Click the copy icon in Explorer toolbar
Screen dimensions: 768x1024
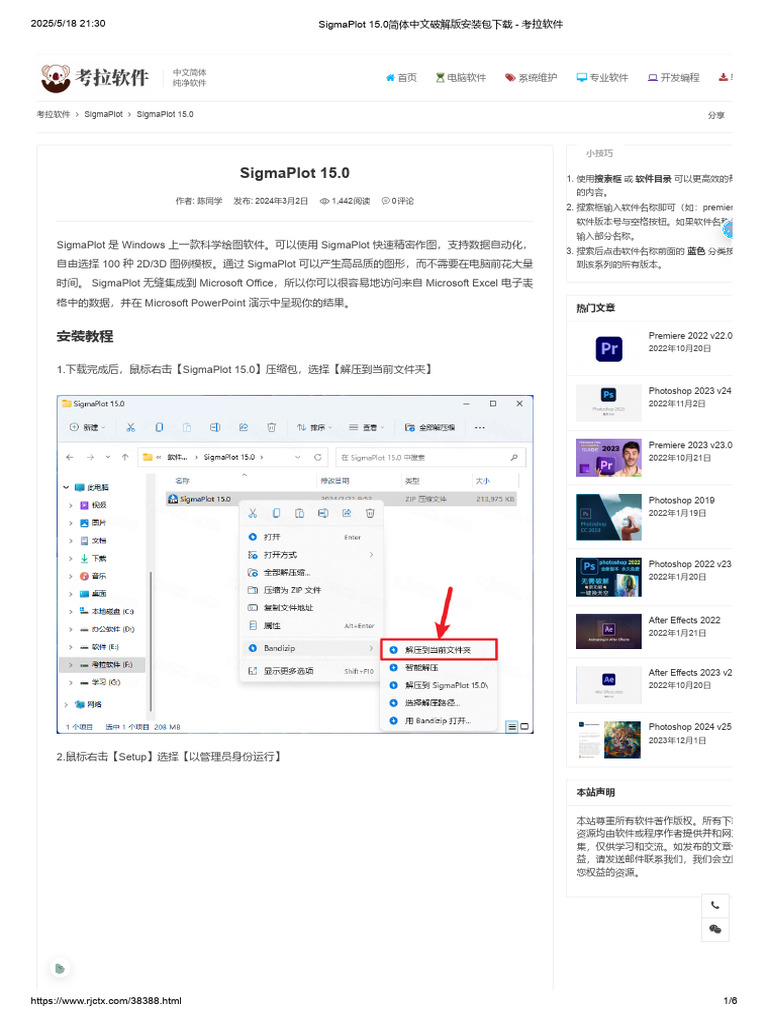(159, 428)
